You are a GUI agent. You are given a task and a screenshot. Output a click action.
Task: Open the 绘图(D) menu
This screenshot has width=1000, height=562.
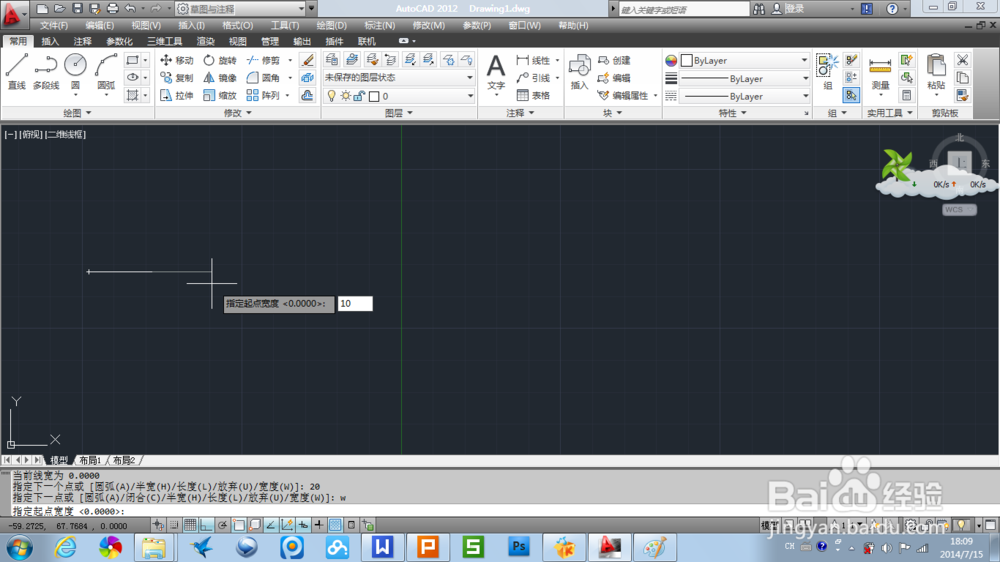pyautogui.click(x=332, y=26)
